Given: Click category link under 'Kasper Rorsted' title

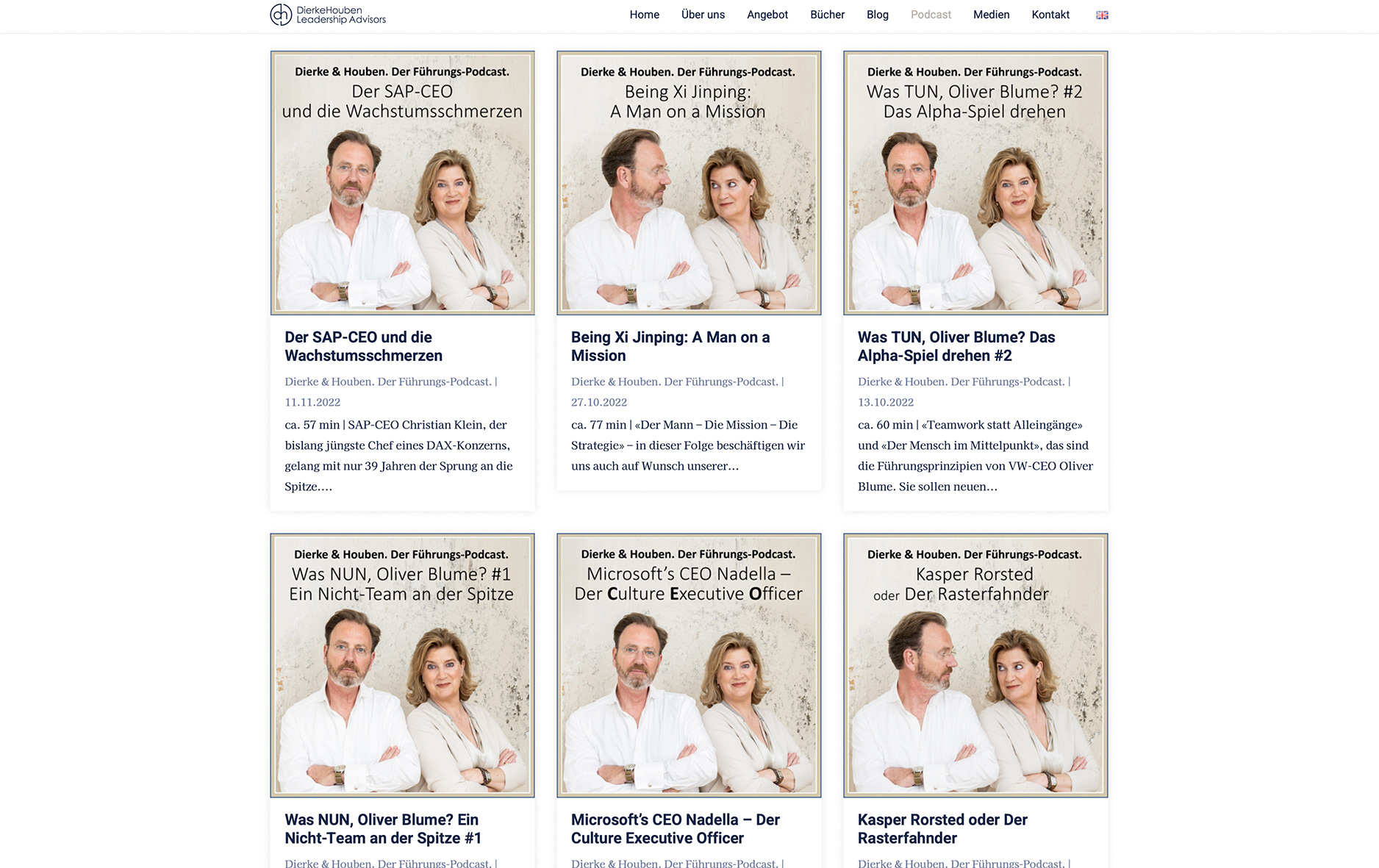Looking at the screenshot, I should point(961,863).
